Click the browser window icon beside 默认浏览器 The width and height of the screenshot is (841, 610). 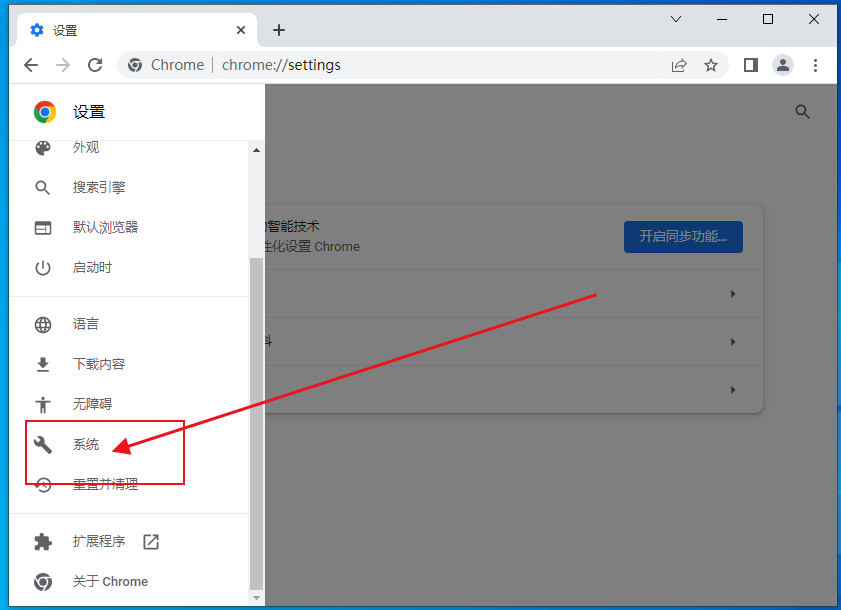[43, 228]
